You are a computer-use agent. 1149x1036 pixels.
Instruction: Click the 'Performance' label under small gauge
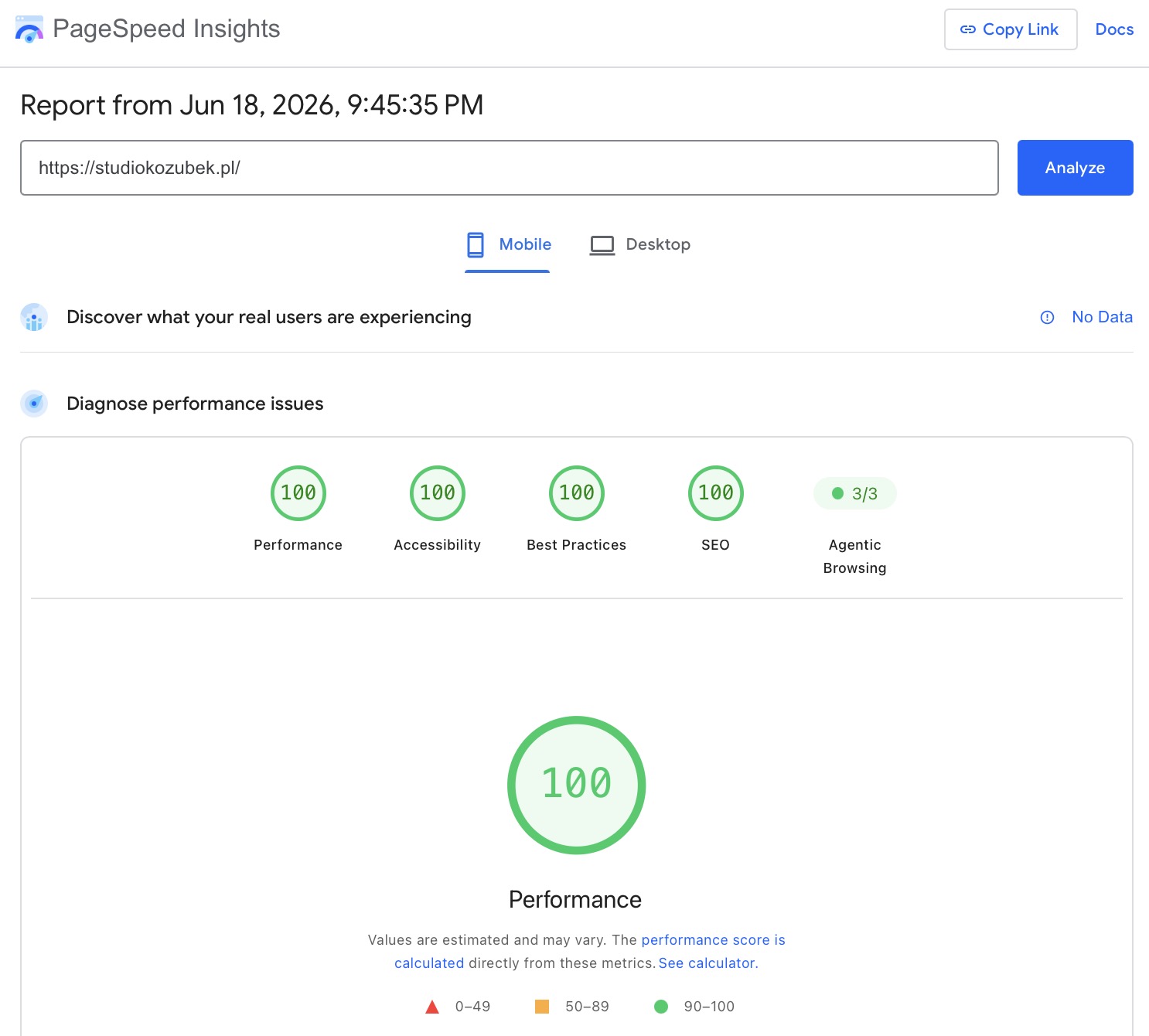[x=298, y=545]
